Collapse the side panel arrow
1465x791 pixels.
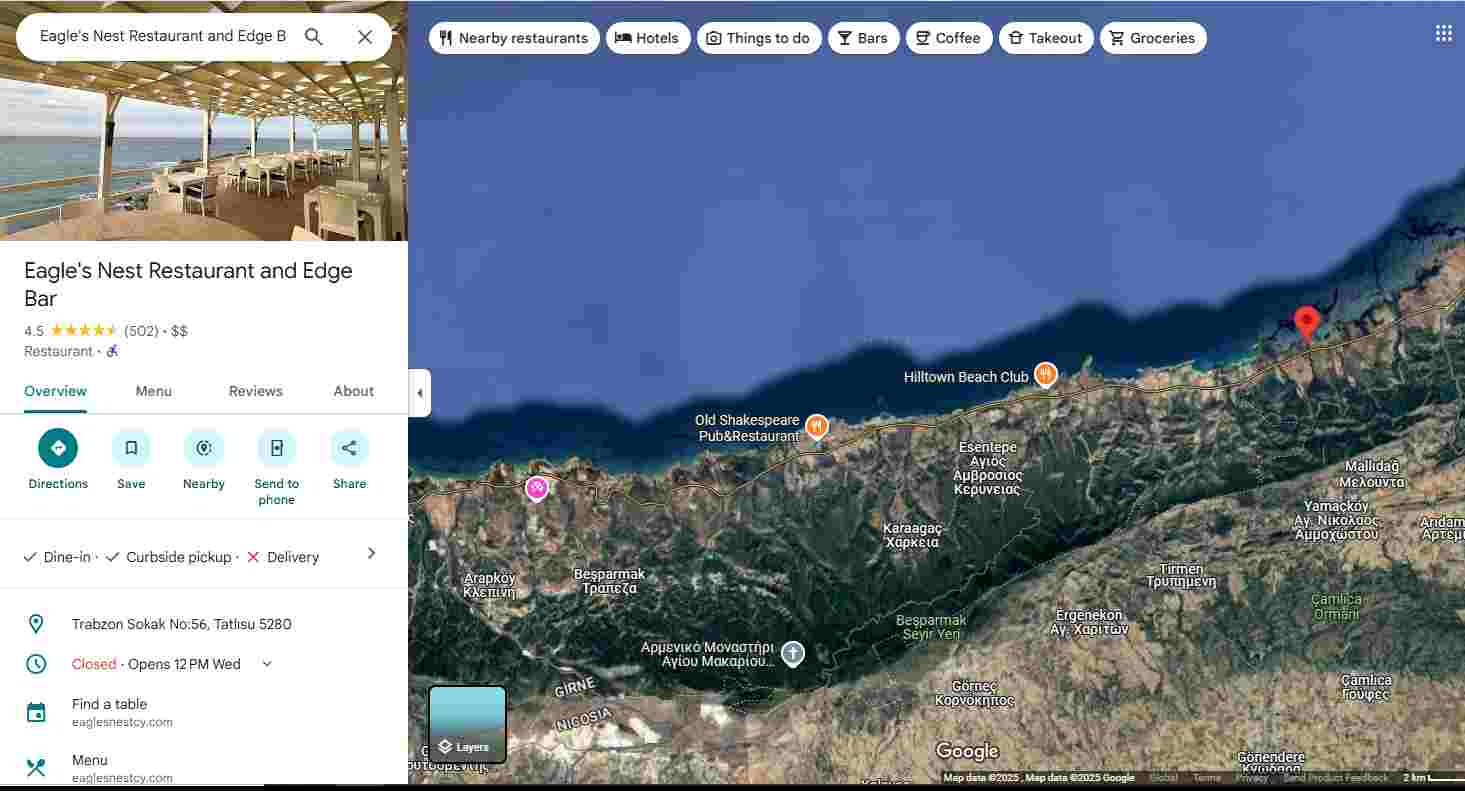[x=420, y=393]
